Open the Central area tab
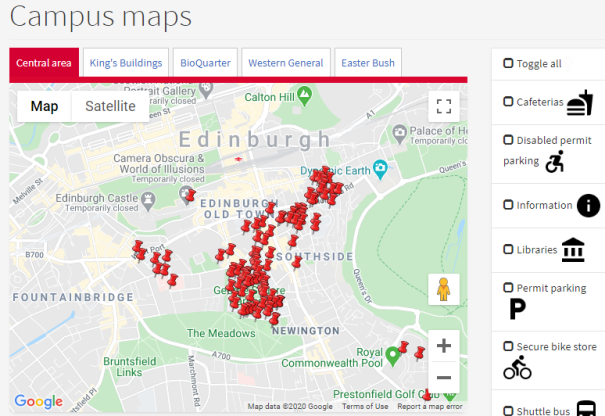 (44, 63)
